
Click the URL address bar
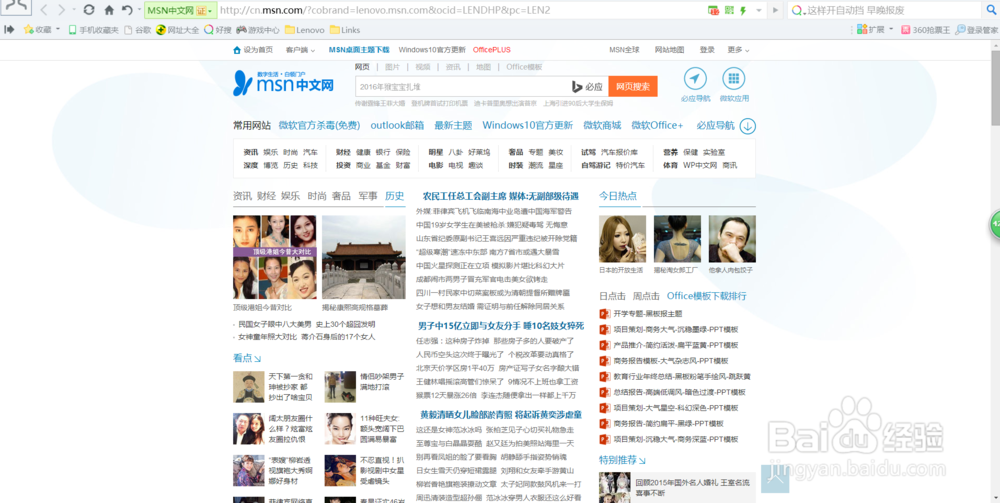[459, 10]
